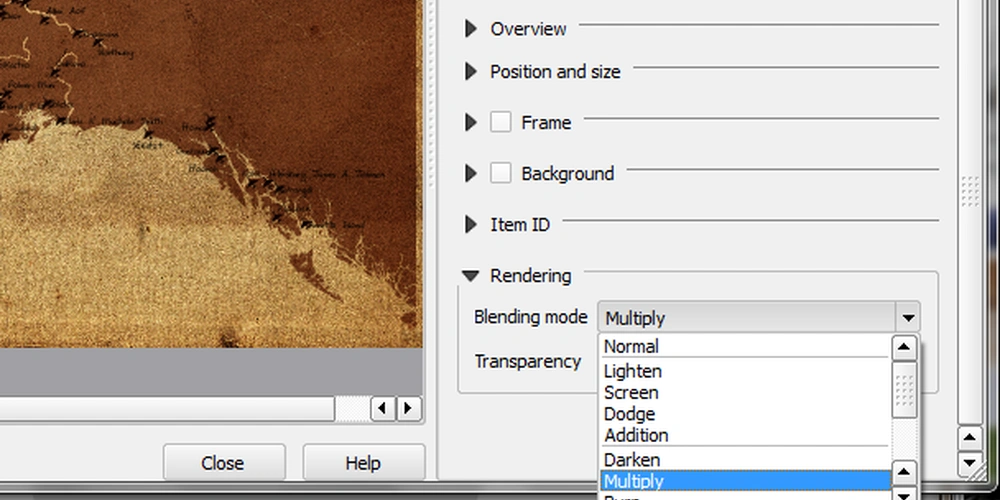Choose Dodge blending mode
The image size is (1000, 500).
[745, 415]
